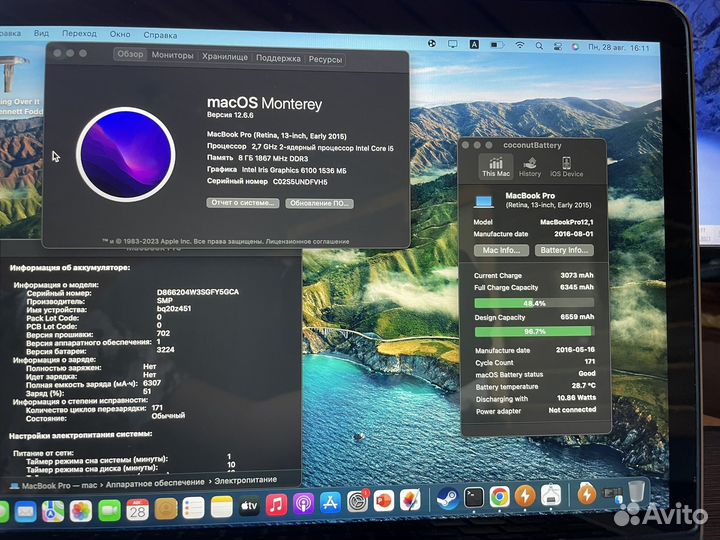The height and width of the screenshot is (540, 720).
Task: Open the iOS Device view in coconutBattery
Action: tap(566, 166)
